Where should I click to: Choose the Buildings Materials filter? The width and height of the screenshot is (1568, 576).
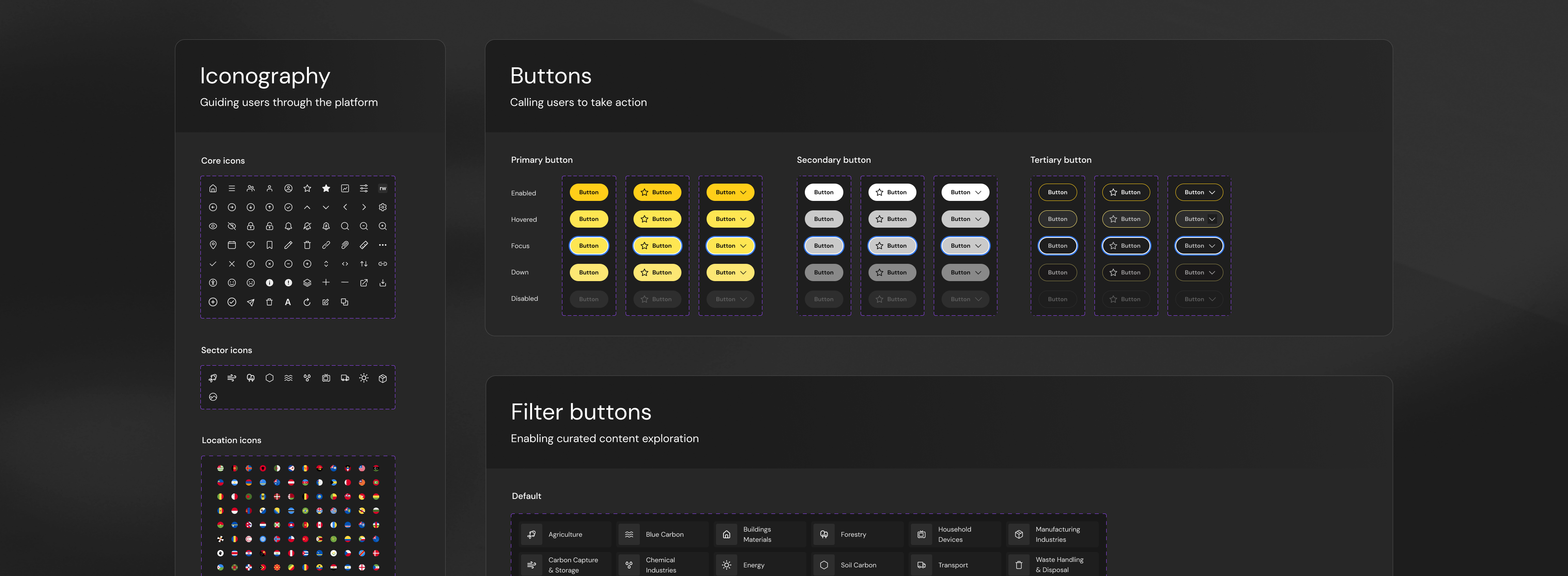761,535
